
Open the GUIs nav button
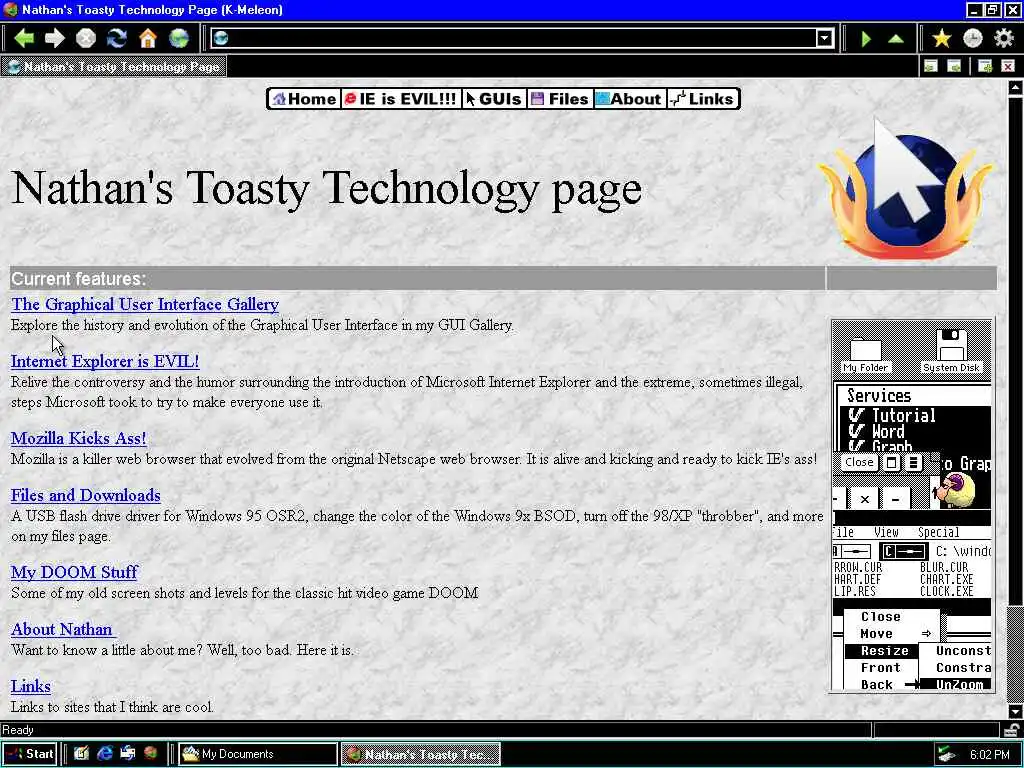point(493,99)
